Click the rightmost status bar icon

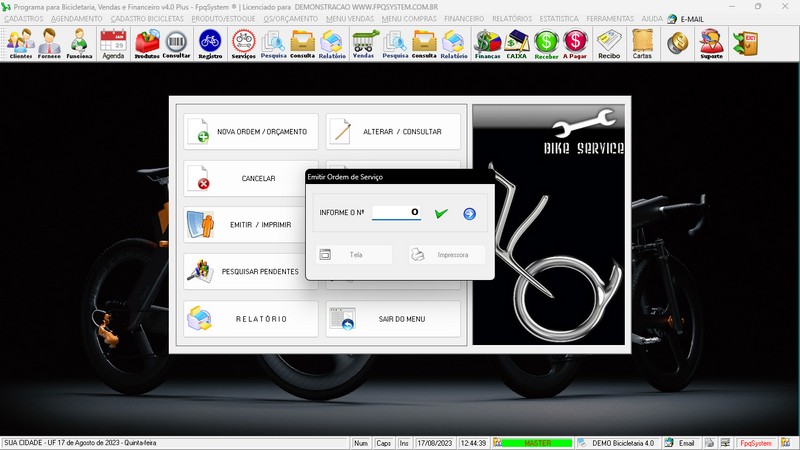pyautogui.click(x=785, y=443)
